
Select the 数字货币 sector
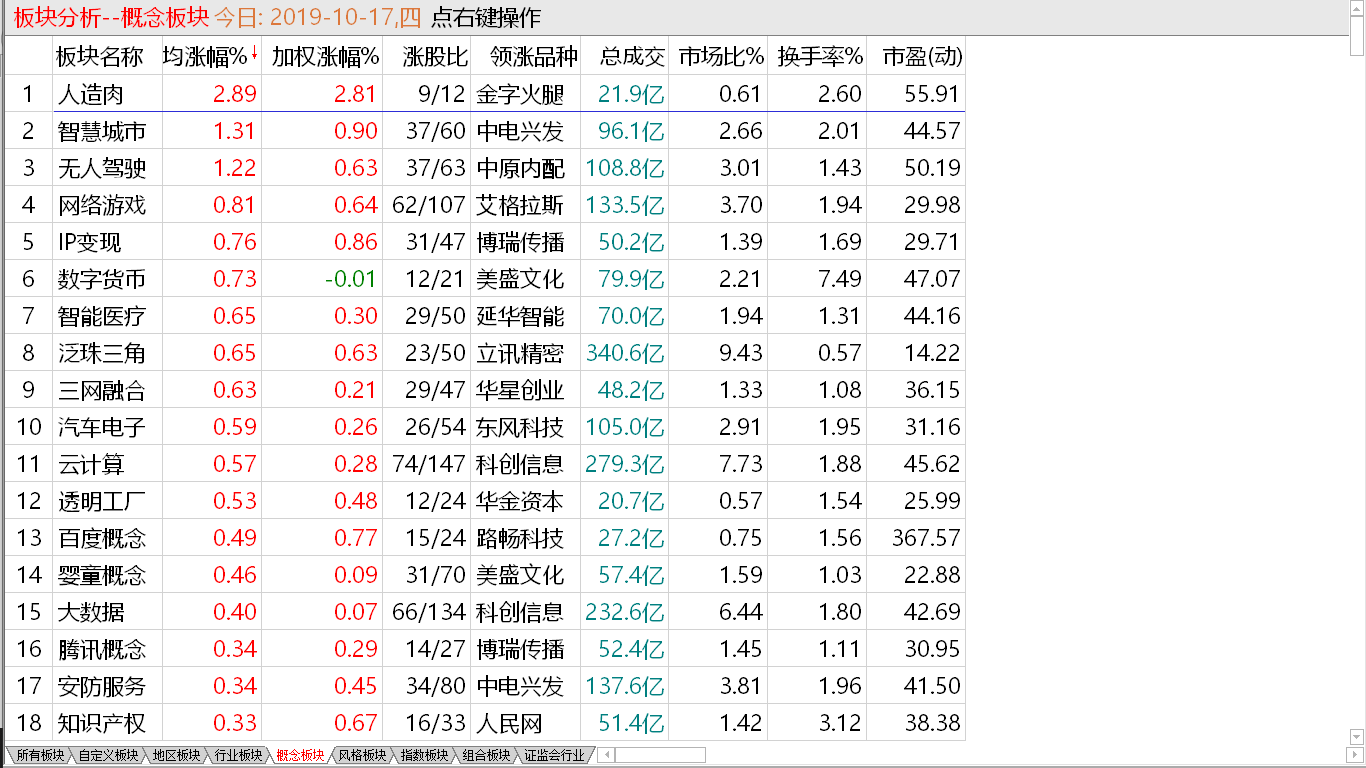(x=102, y=279)
